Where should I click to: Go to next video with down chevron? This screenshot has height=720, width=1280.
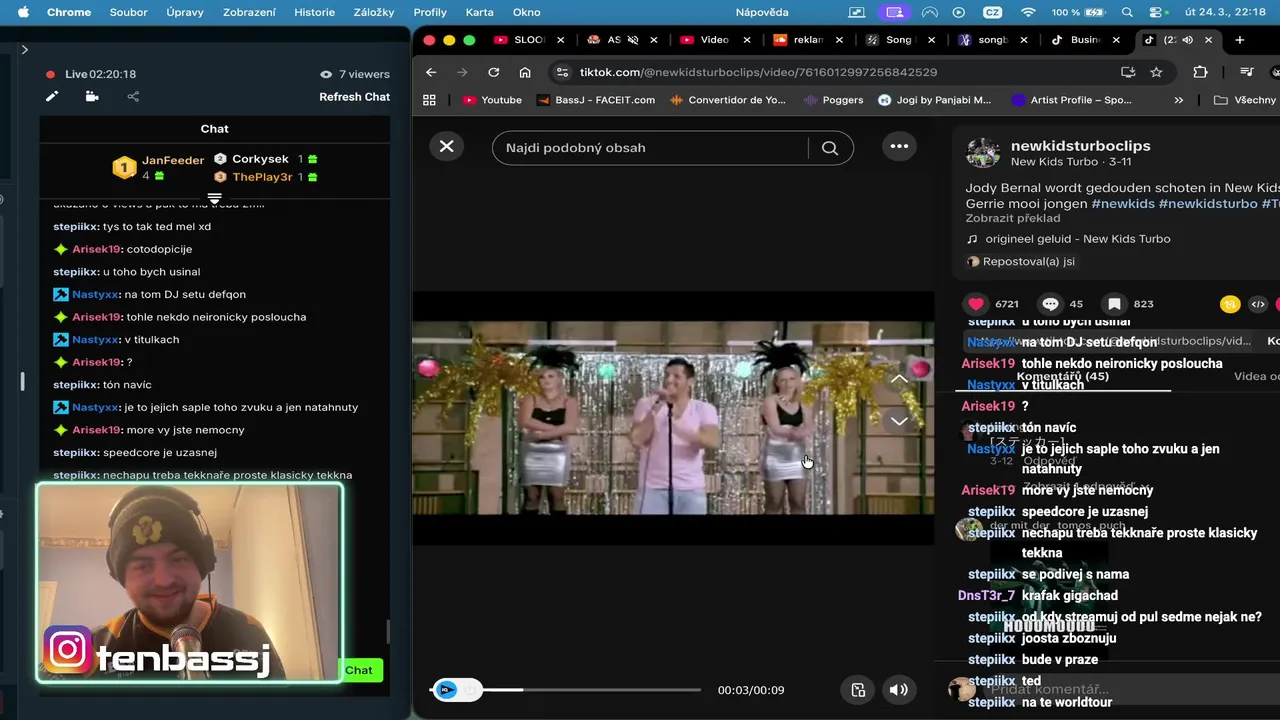click(x=899, y=421)
